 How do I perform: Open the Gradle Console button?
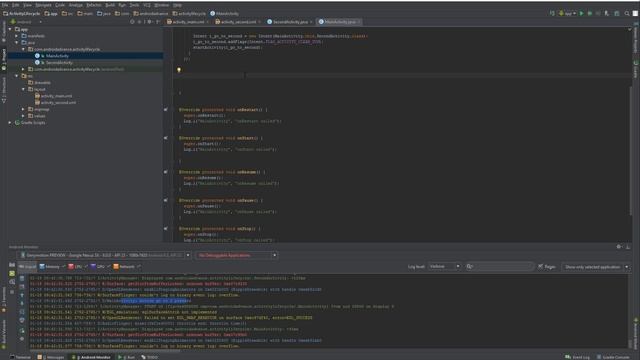(x=613, y=357)
